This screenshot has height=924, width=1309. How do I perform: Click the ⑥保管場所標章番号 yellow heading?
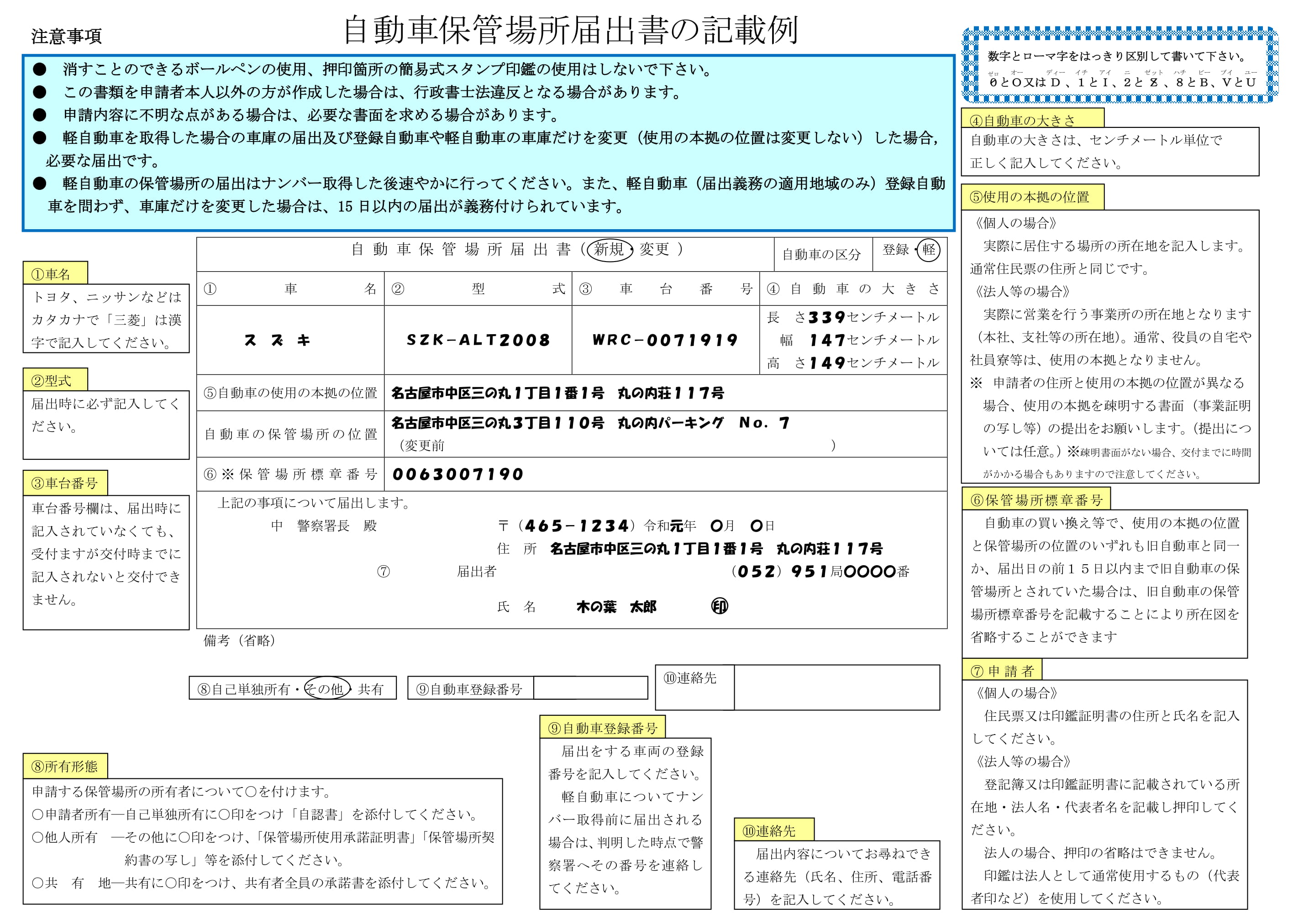pos(1036,500)
